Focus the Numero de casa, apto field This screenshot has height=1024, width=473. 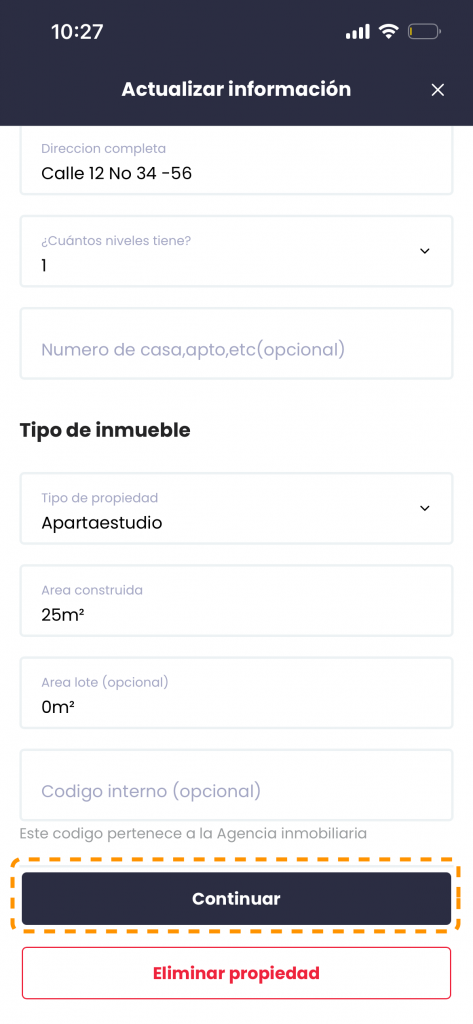236,344
